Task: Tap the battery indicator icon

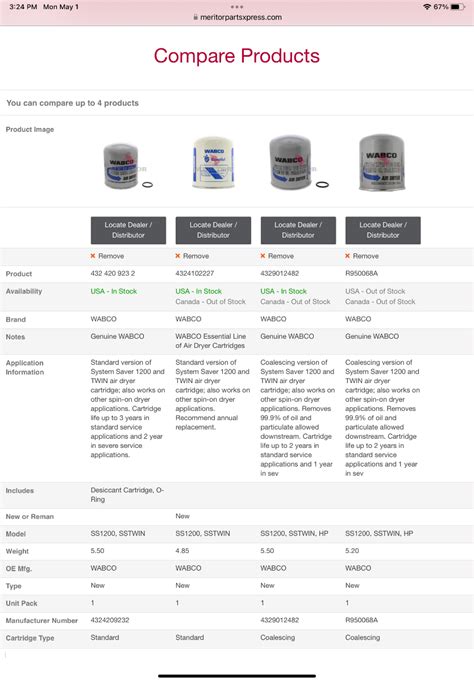Action: pyautogui.click(x=457, y=7)
